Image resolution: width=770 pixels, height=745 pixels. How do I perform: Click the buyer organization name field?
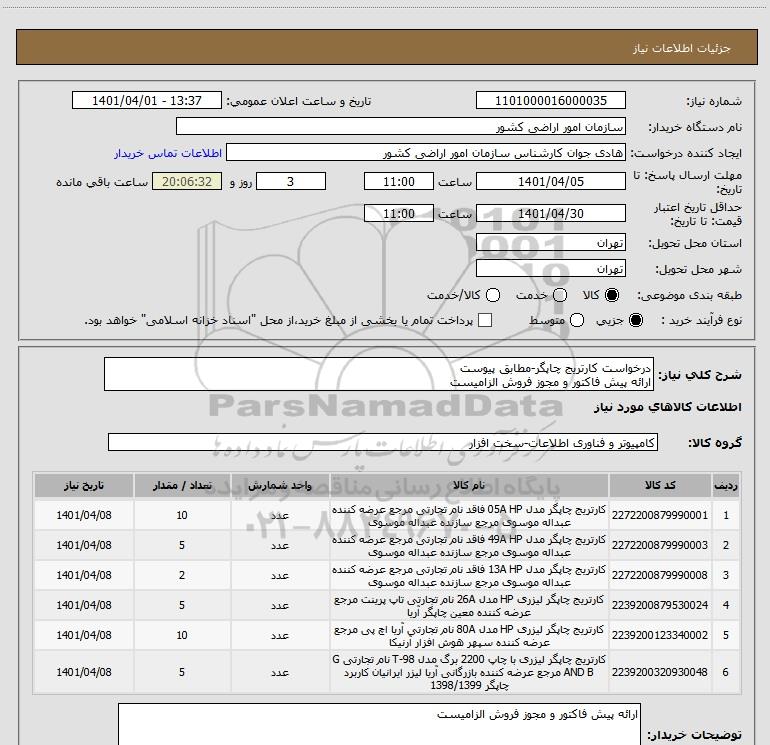coord(401,127)
